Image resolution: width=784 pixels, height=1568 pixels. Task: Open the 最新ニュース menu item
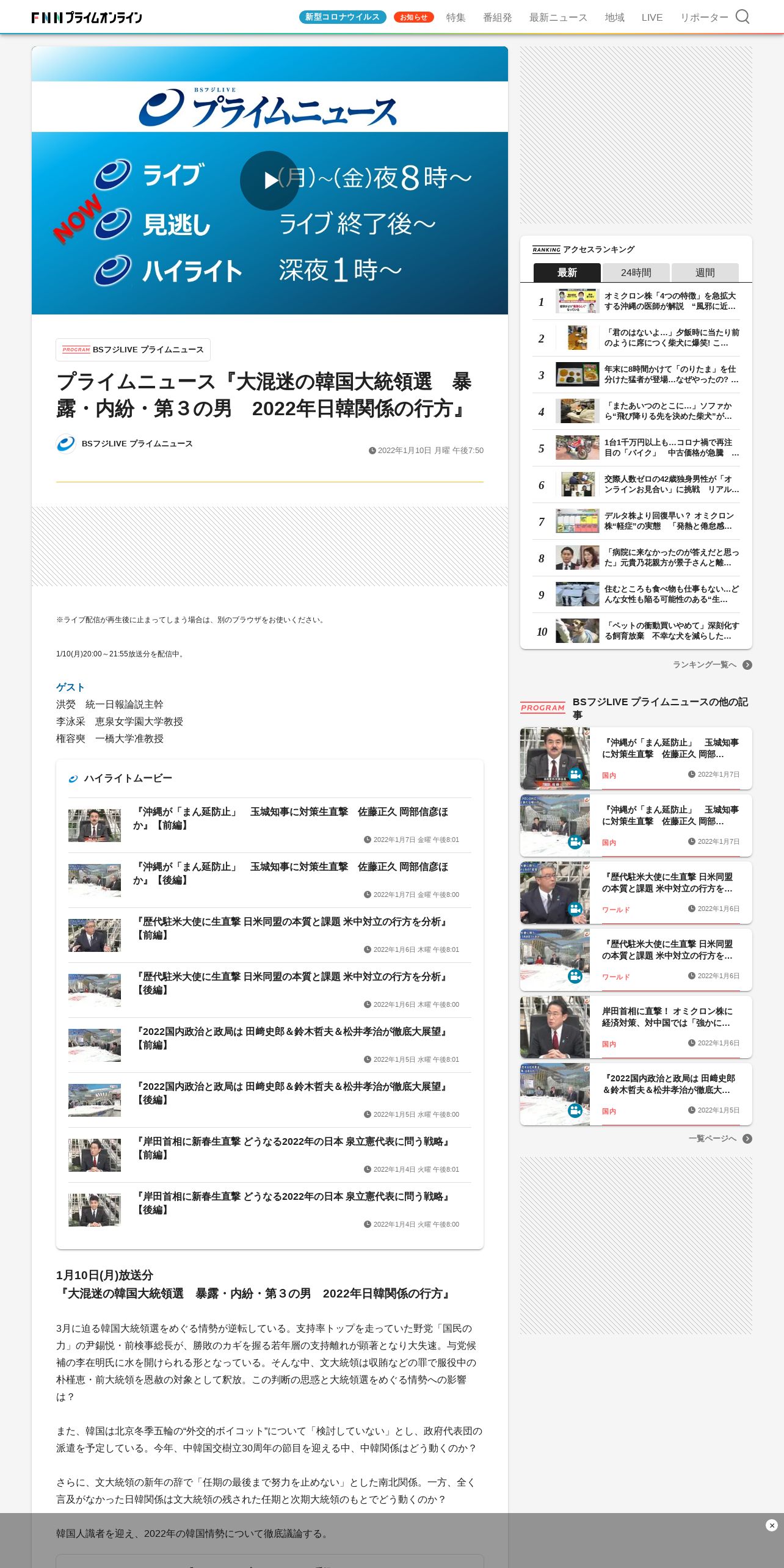click(x=558, y=18)
